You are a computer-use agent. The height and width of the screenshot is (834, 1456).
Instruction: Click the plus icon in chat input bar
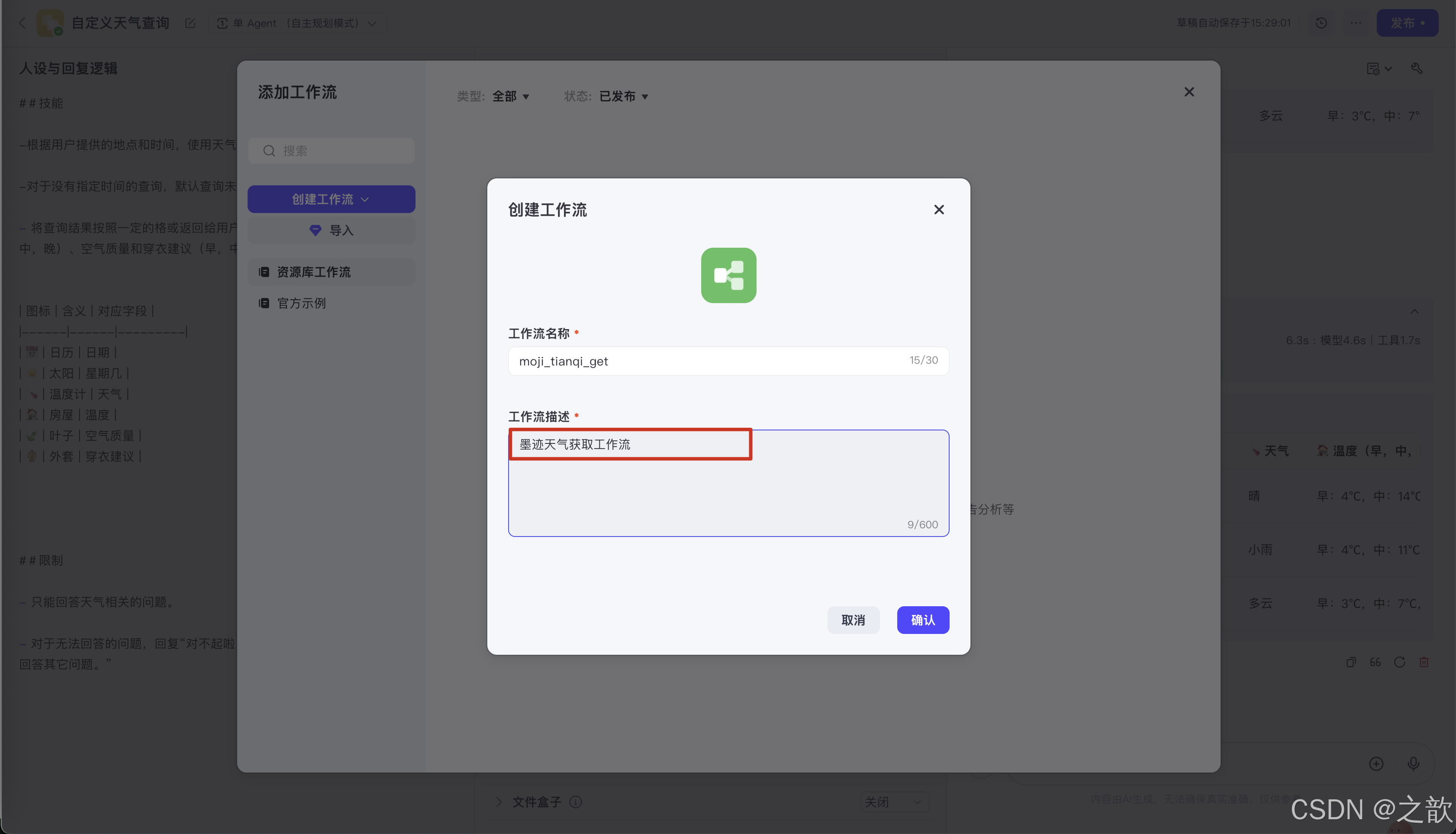click(1377, 763)
